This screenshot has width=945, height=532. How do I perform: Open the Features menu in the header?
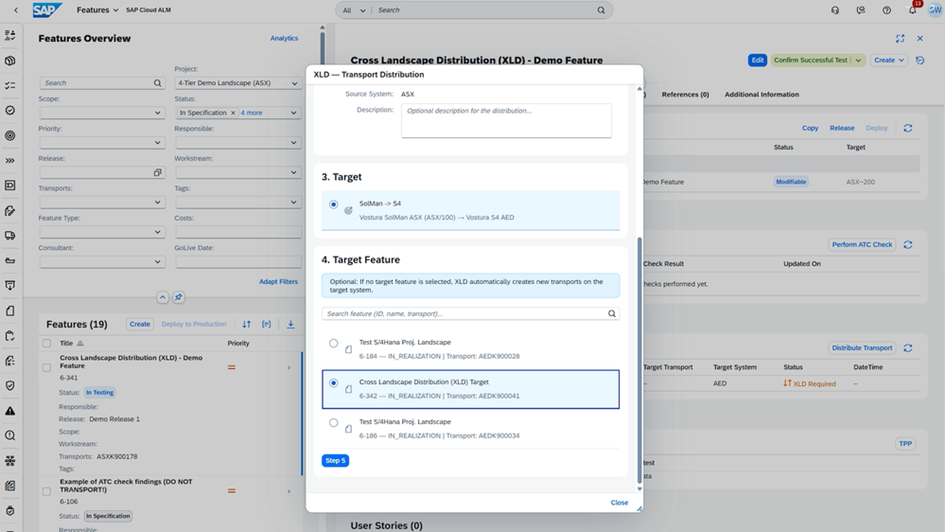(97, 10)
